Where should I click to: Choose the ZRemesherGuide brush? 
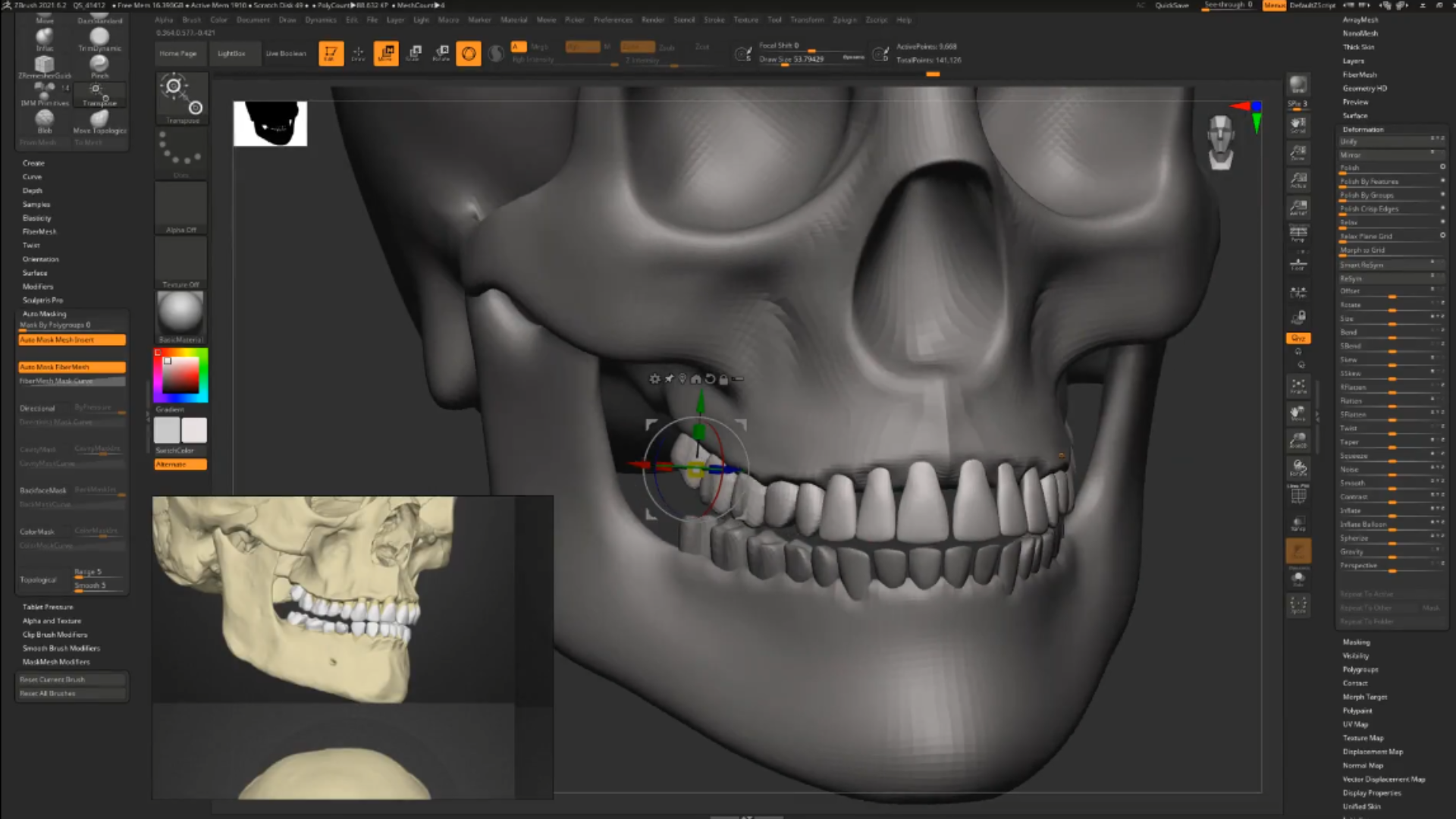pos(45,67)
